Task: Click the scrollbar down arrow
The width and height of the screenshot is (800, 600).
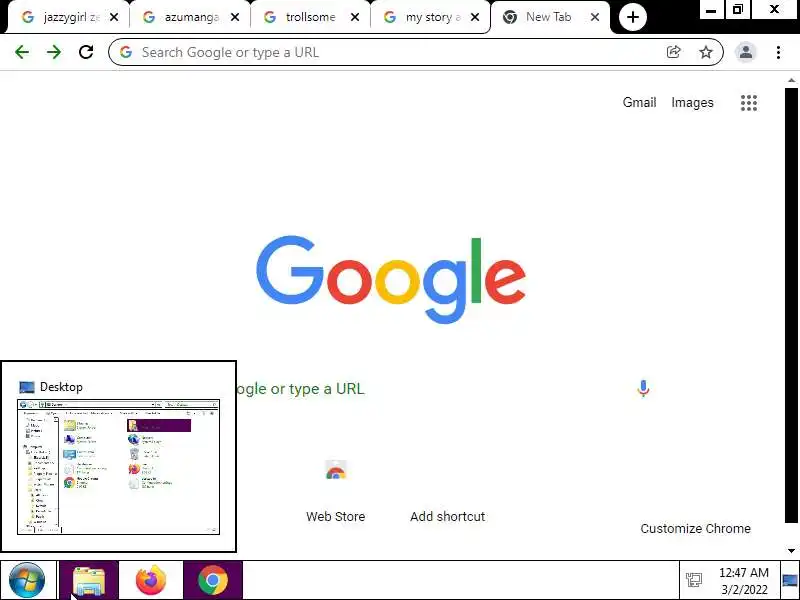Action: 791,551
